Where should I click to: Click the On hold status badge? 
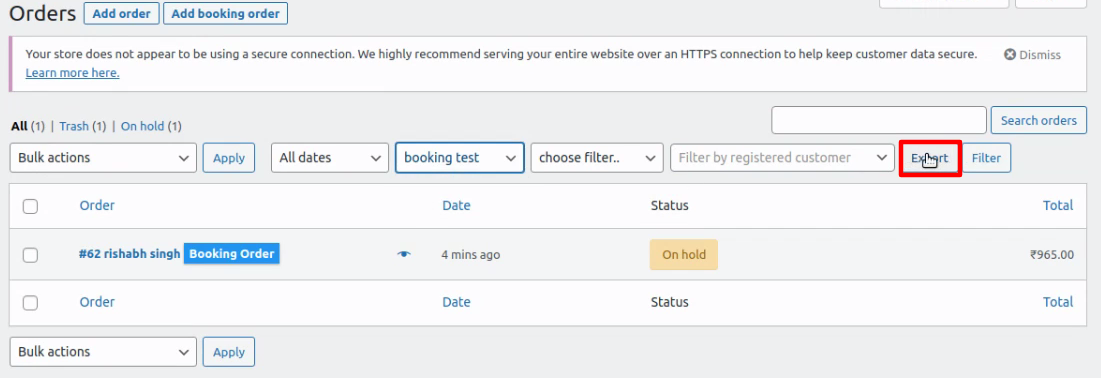684,254
